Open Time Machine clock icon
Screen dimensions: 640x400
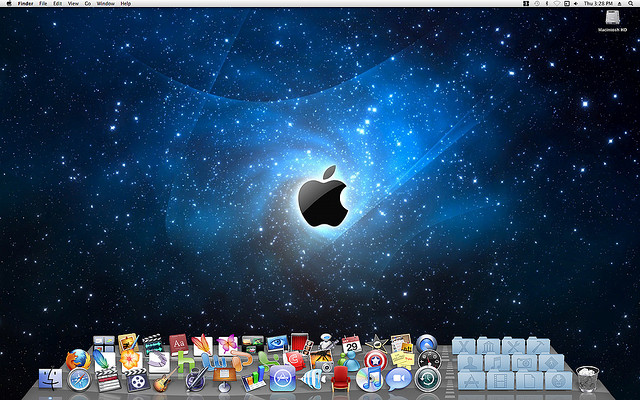tap(428, 379)
